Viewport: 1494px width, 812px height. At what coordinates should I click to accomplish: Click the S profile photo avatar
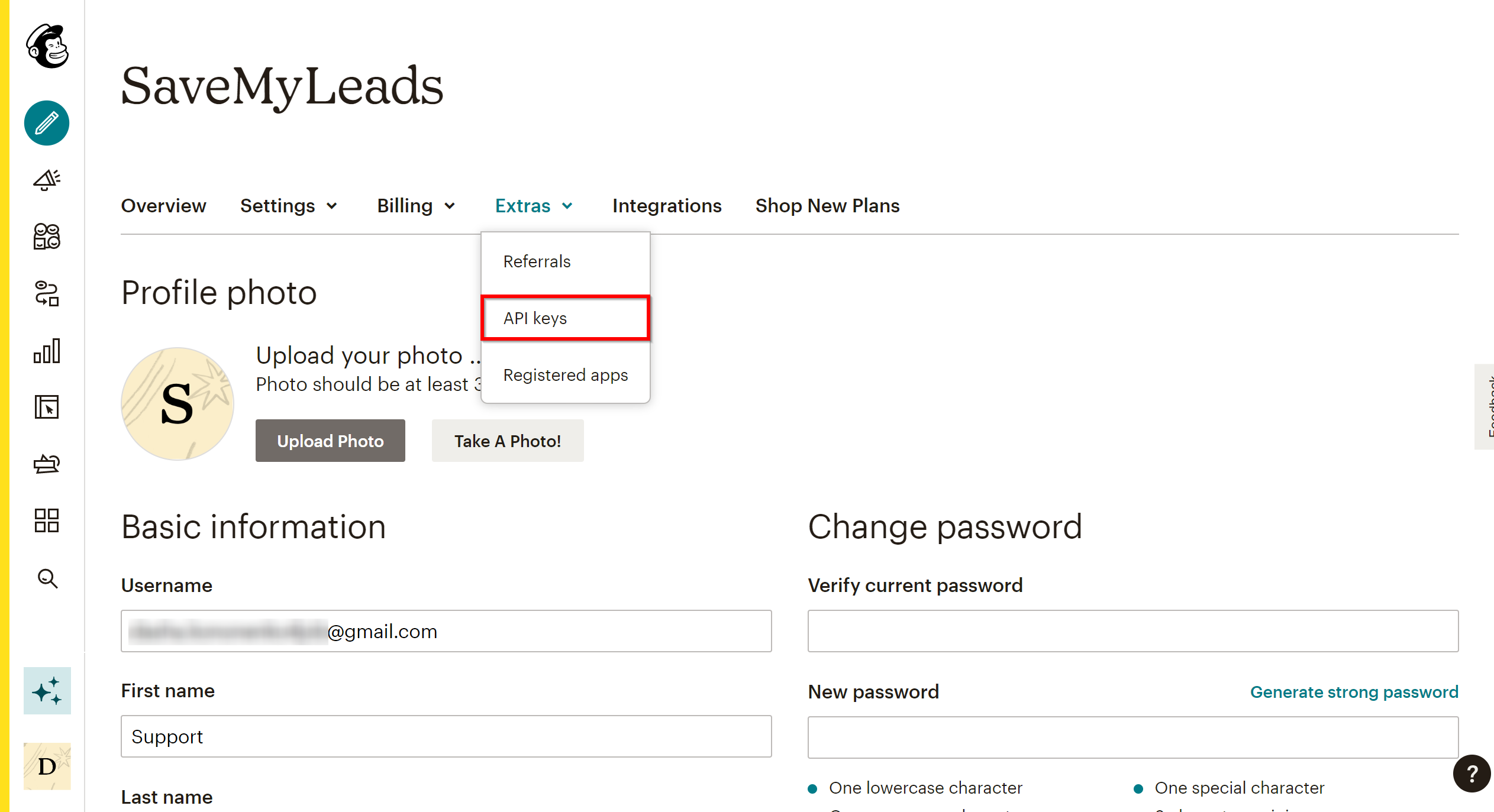pos(178,404)
